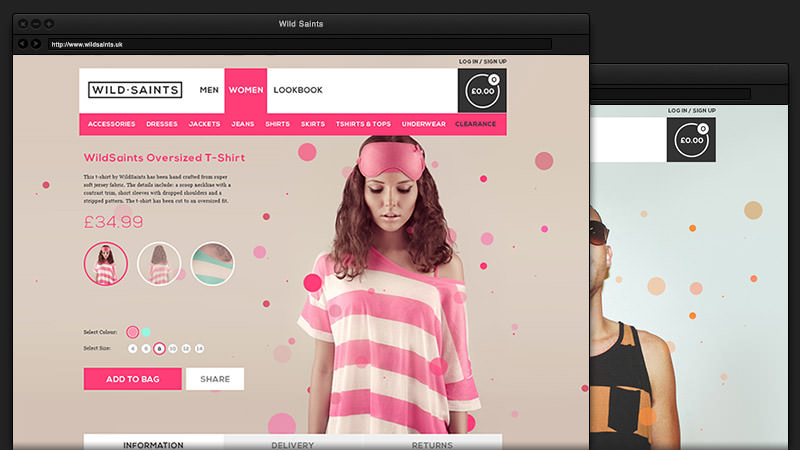Click LOG IN / SIGN UP in background window
800x450 pixels.
click(691, 110)
